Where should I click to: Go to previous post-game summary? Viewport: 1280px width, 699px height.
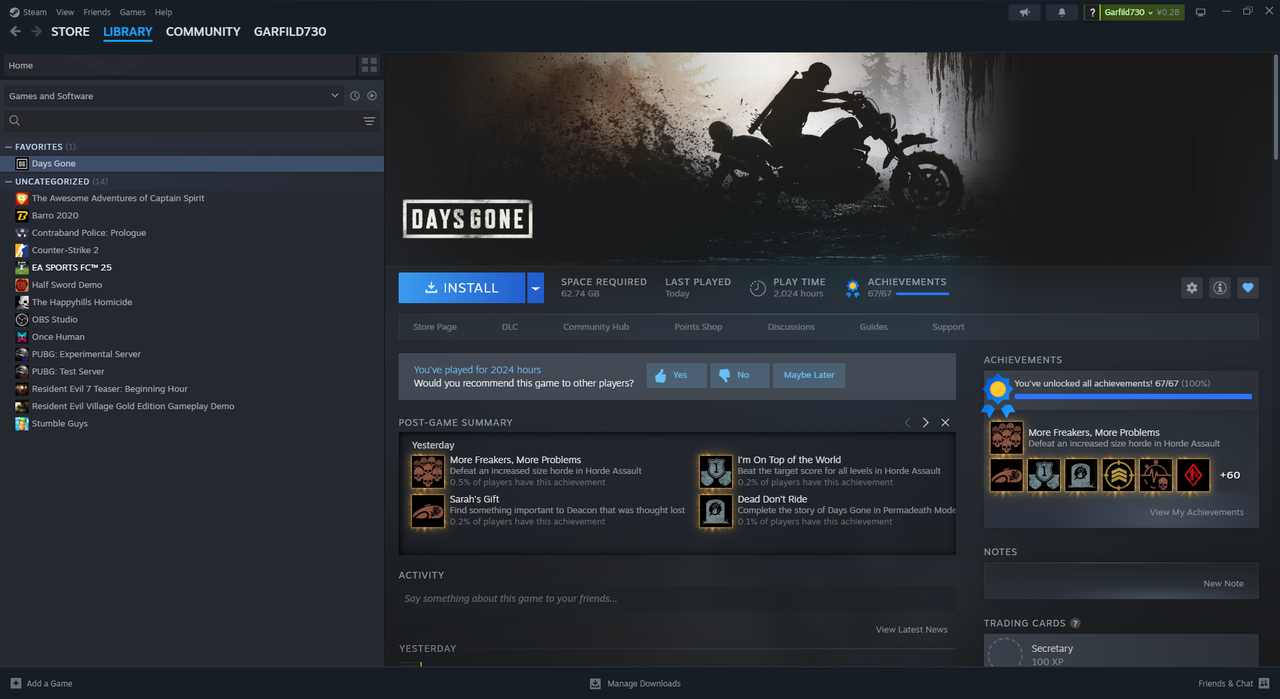pos(908,423)
